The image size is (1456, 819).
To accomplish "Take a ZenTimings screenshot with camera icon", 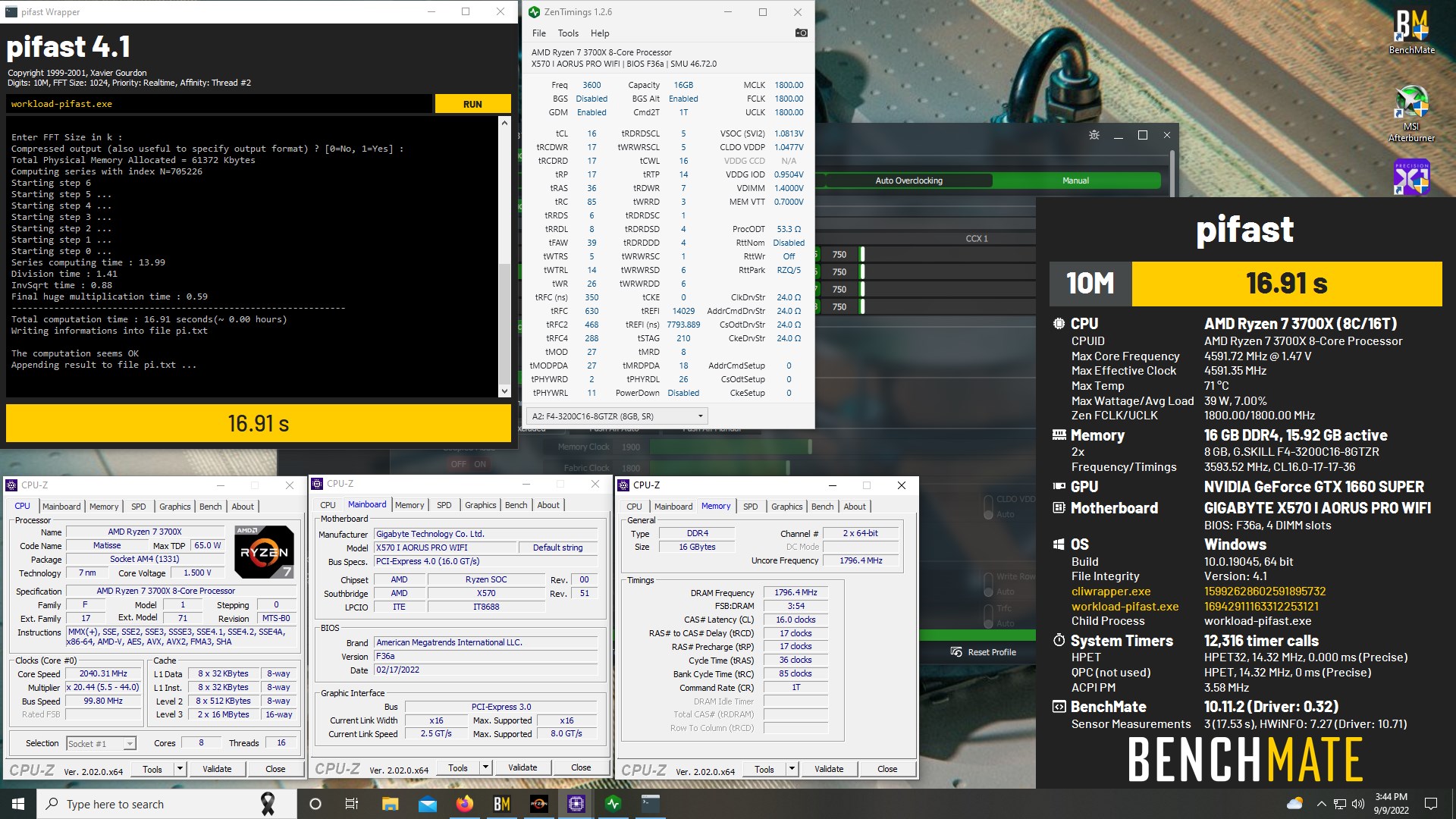I will pyautogui.click(x=801, y=33).
